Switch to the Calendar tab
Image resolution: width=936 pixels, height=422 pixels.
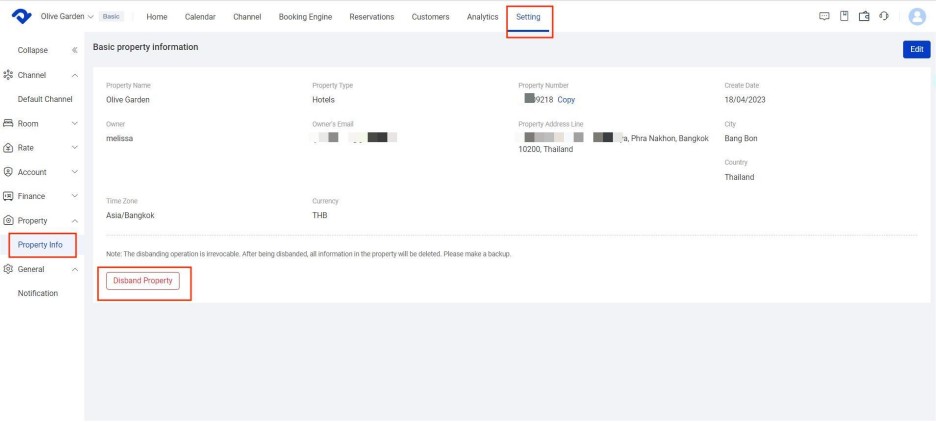point(200,17)
